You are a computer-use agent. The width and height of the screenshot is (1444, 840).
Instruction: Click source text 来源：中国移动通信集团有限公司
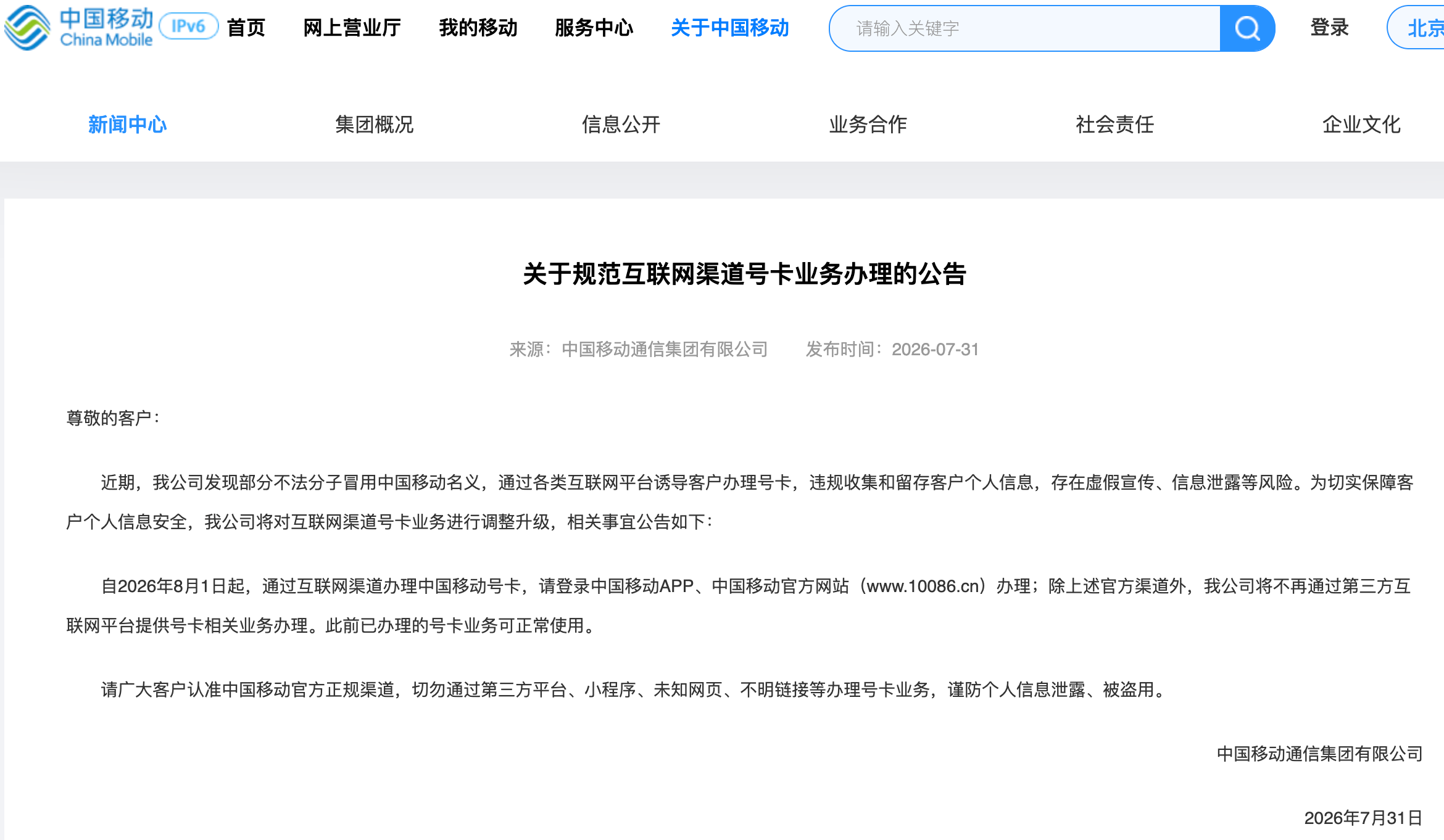[x=639, y=350]
